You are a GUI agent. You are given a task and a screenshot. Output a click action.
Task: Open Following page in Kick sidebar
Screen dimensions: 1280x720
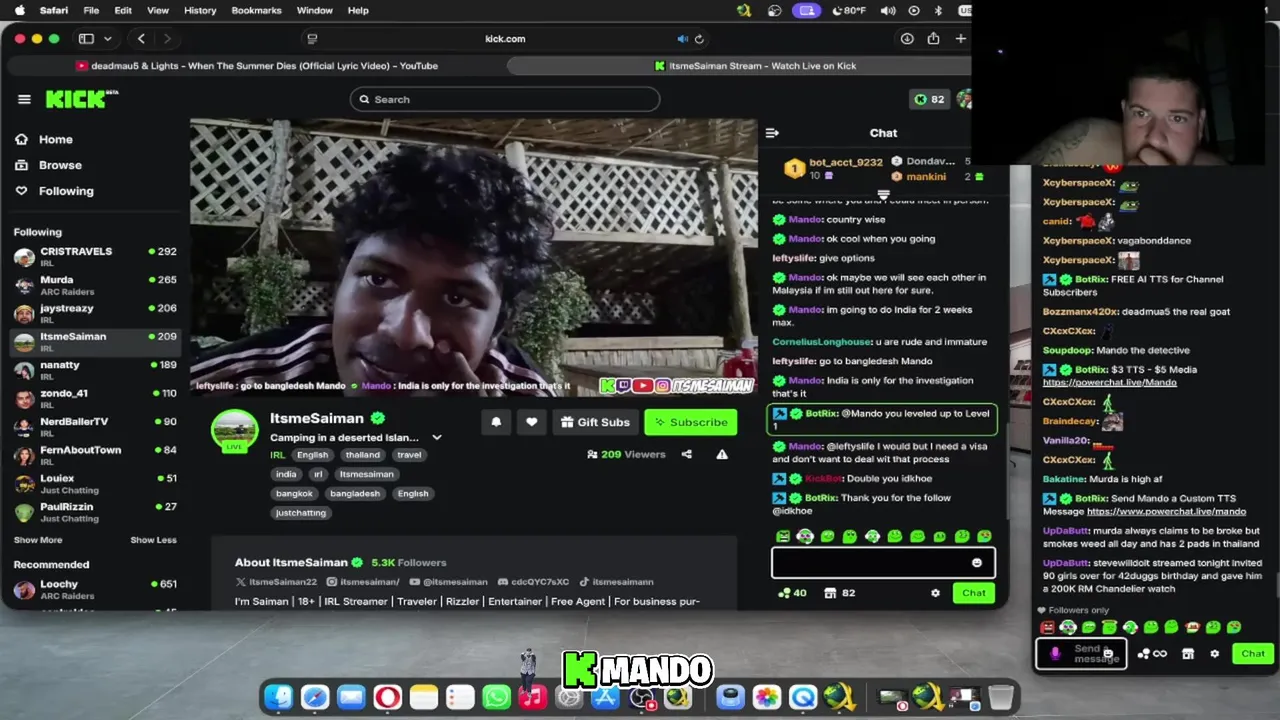pyautogui.click(x=66, y=191)
